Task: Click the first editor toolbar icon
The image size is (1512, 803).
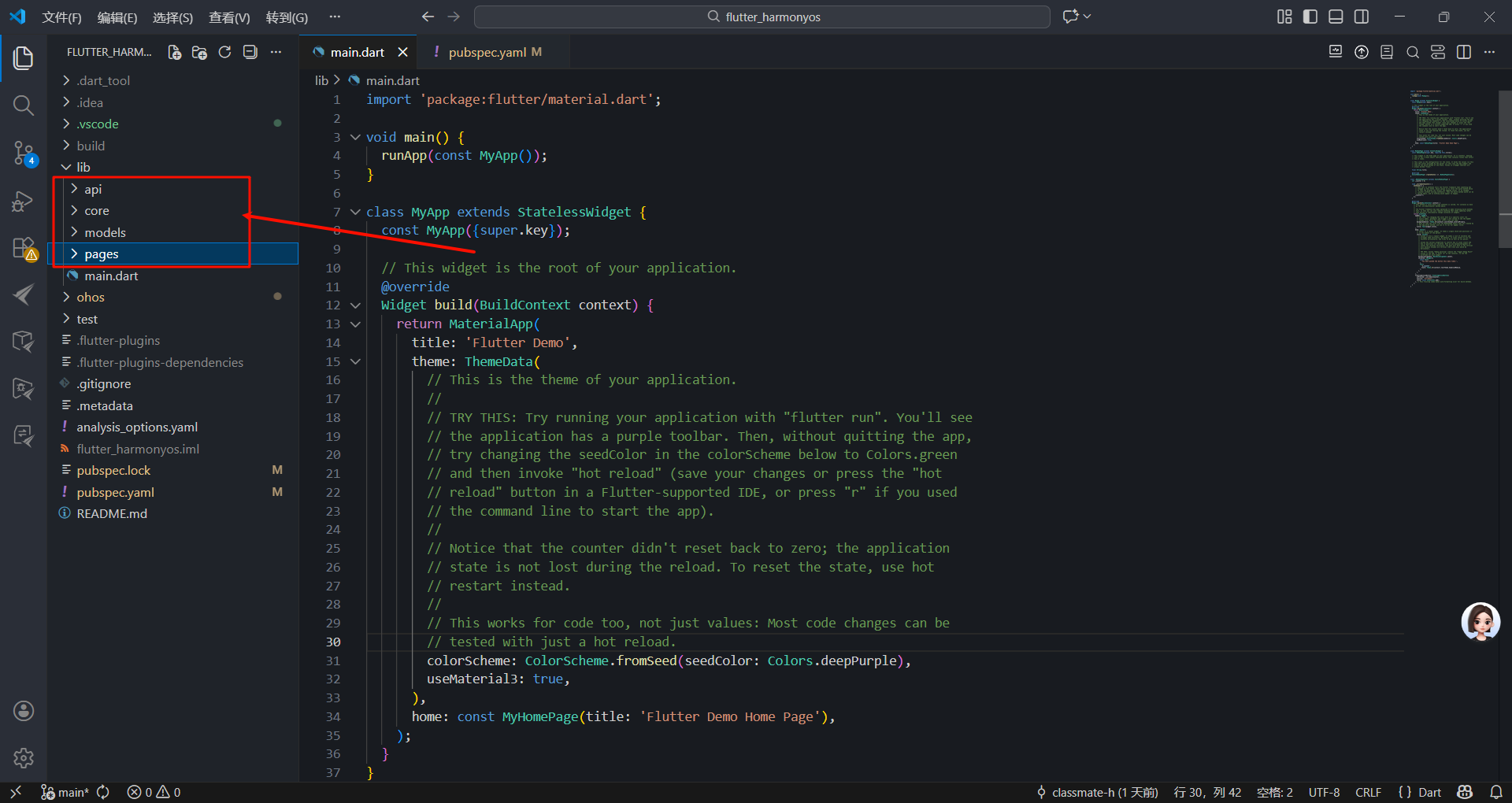Action: click(1336, 52)
